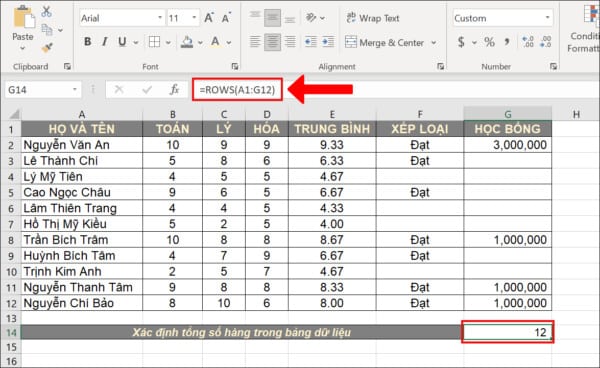Click the 4.00 average for Hồ Thị Mỹ Kiều
This screenshot has height=368, width=600.
pos(332,224)
